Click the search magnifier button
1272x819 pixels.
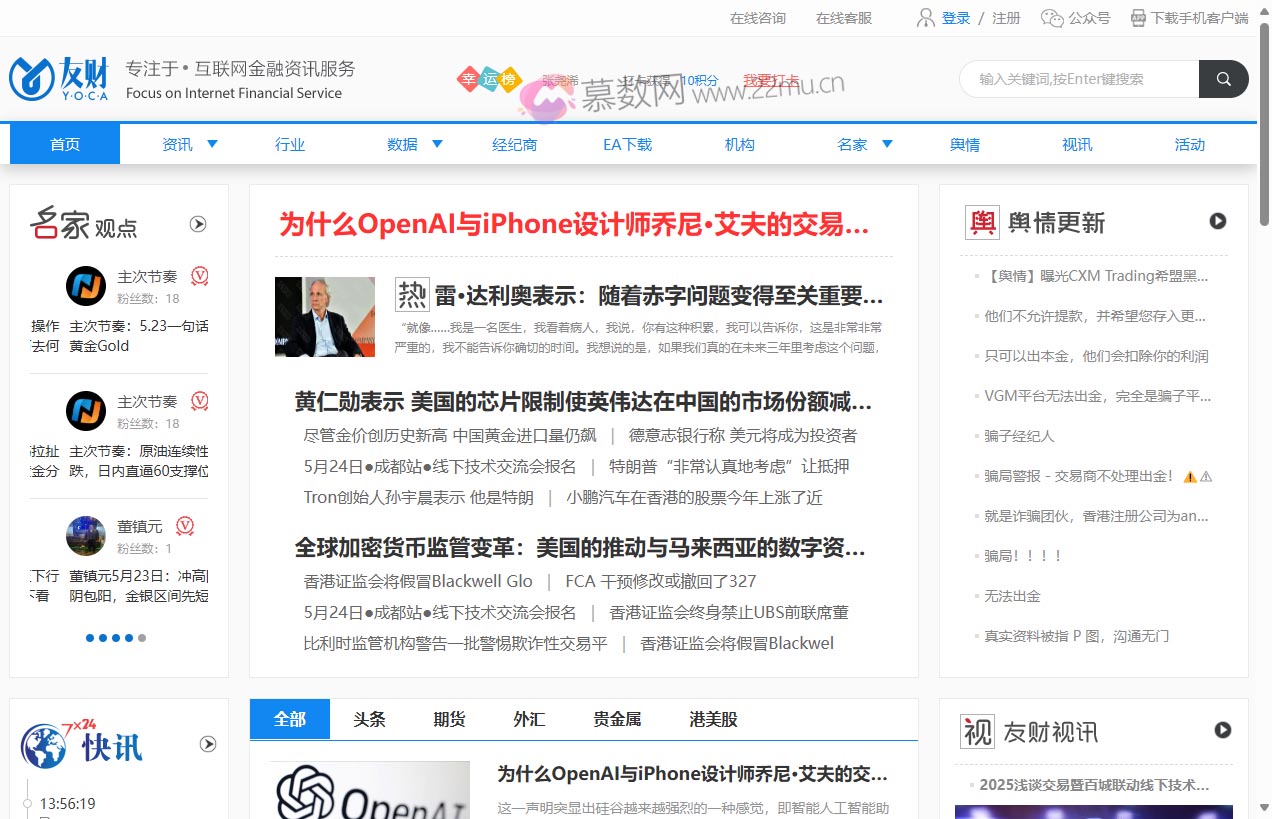(1224, 78)
